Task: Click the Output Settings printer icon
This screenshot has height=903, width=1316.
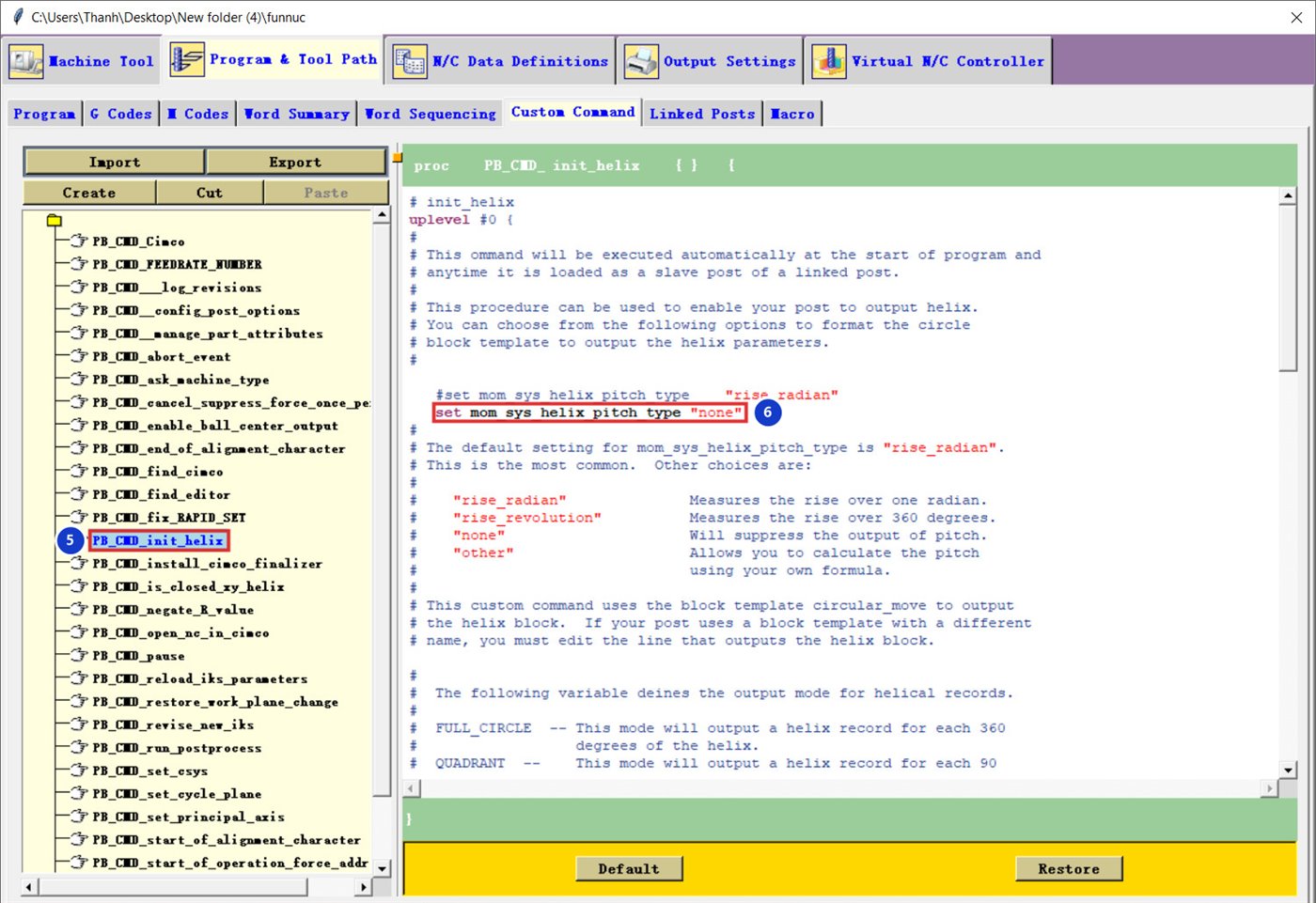Action: [641, 62]
